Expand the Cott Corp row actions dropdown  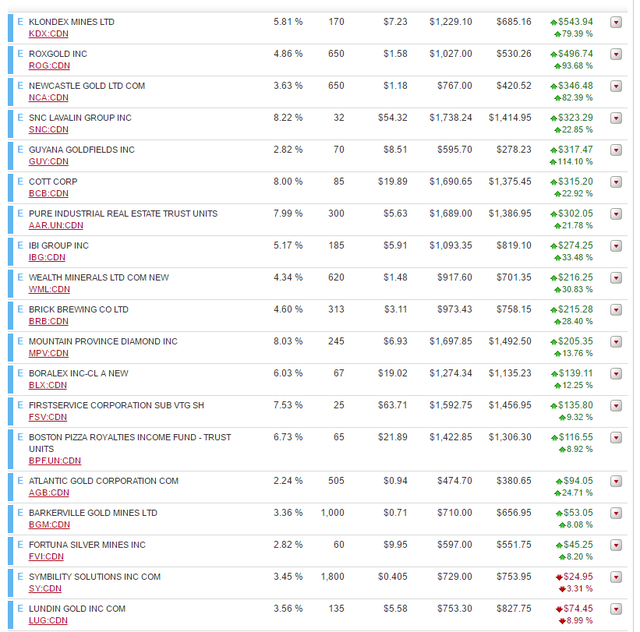pos(616,182)
